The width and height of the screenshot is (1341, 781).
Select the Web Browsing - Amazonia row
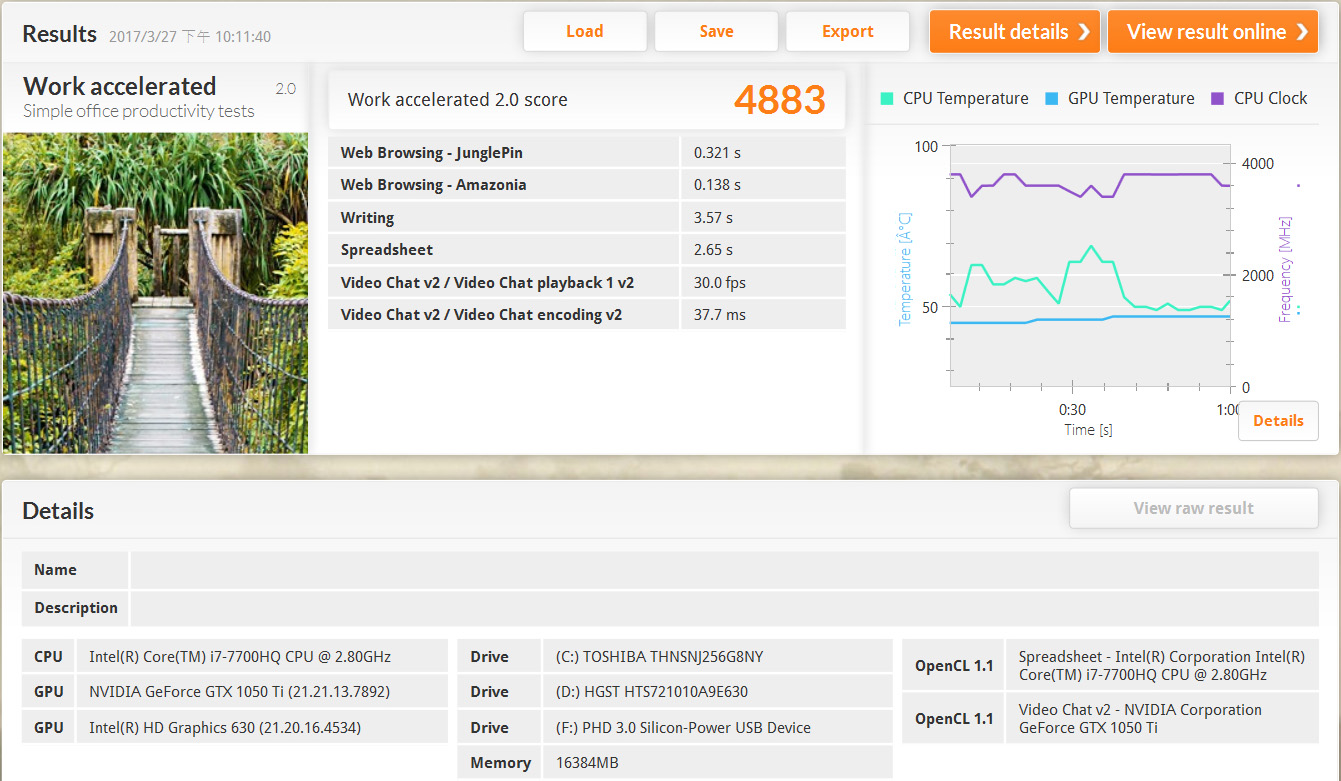(x=586, y=185)
